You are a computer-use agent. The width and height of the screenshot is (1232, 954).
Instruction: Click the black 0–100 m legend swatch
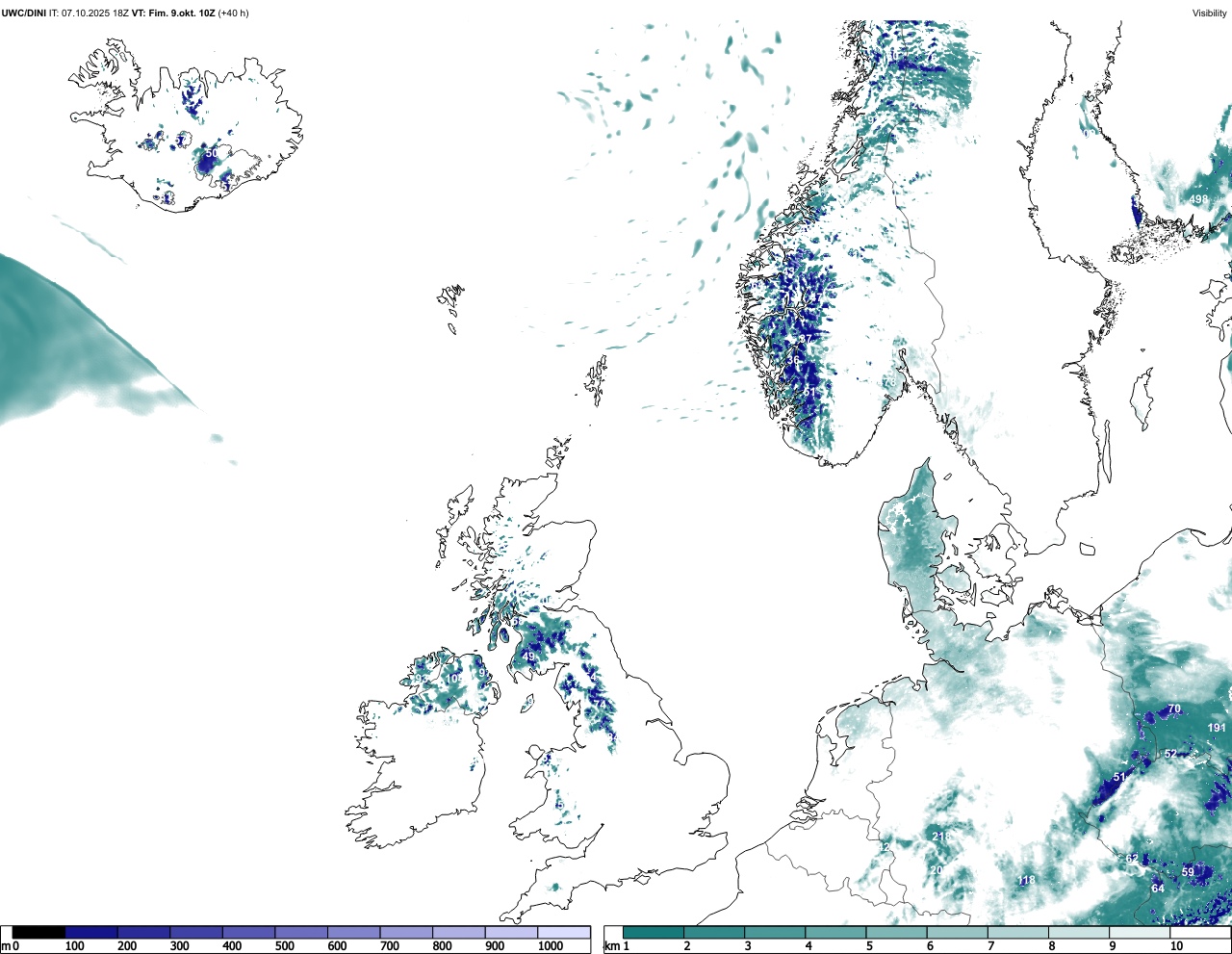(38, 933)
